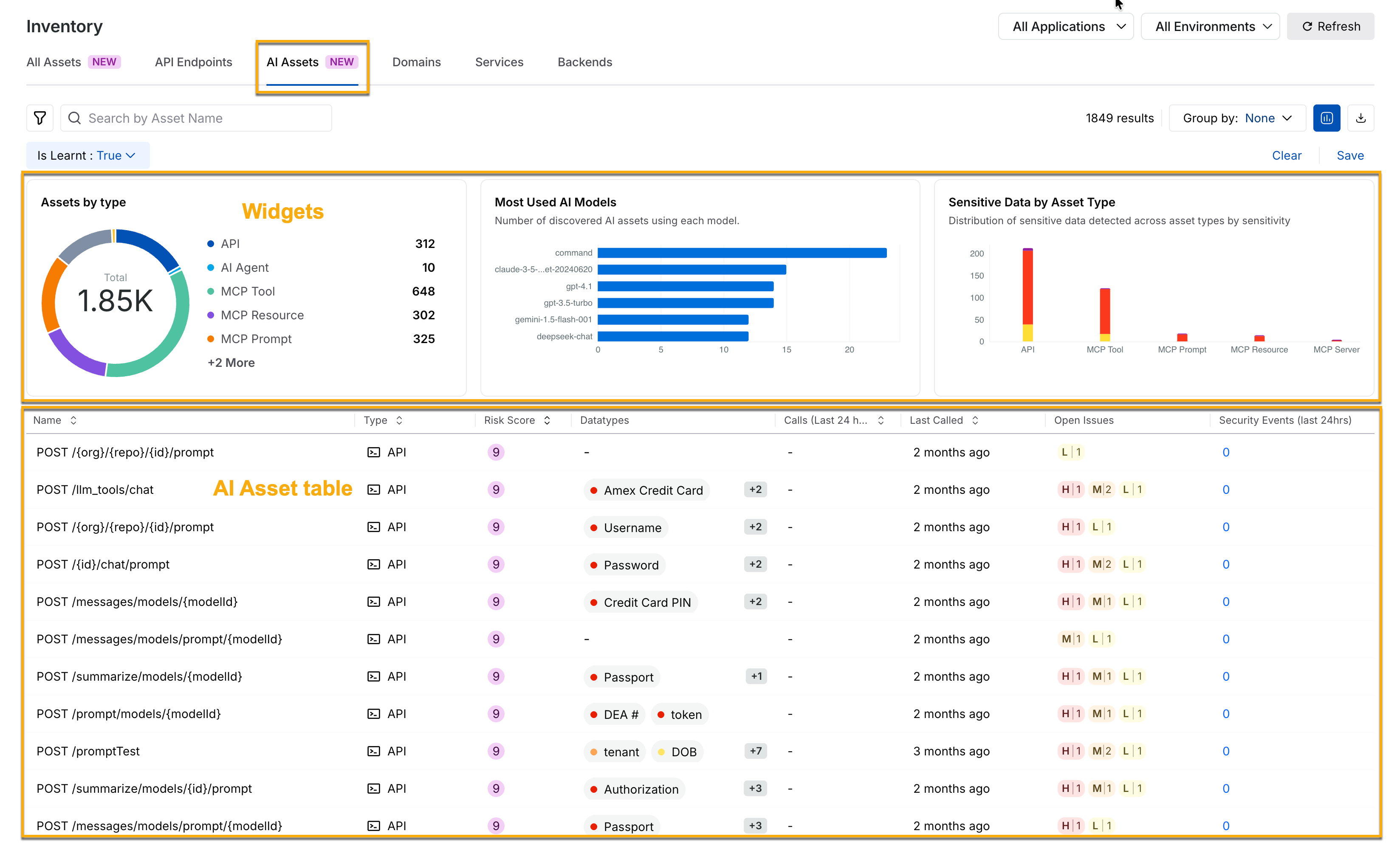Sort by the Last Called column arrows
The image size is (1400, 845).
975,420
